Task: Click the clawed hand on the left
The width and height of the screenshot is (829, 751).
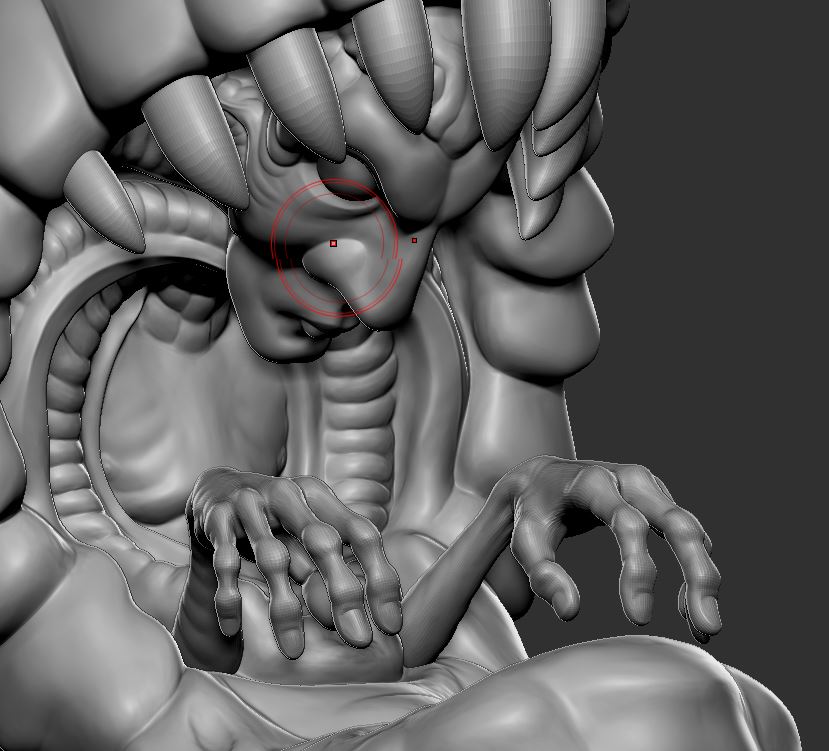Action: [295, 561]
